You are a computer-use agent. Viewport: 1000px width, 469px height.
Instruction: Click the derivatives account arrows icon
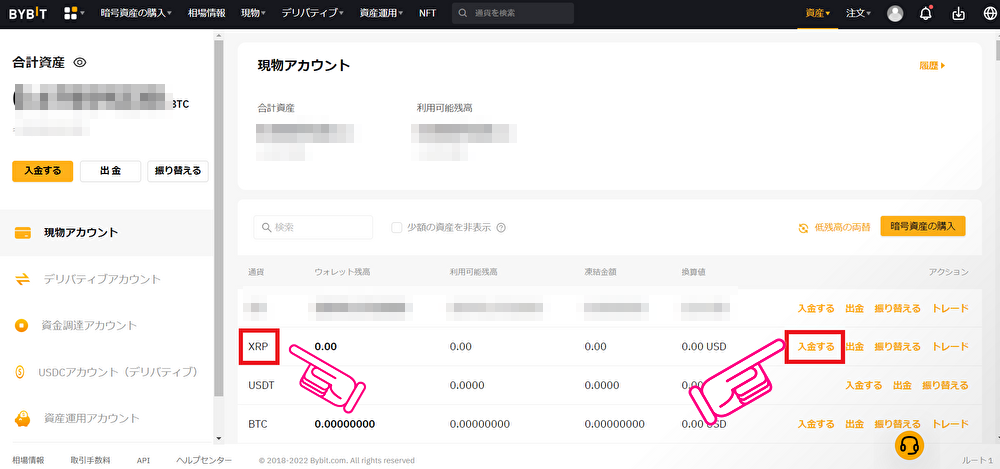pos(22,279)
